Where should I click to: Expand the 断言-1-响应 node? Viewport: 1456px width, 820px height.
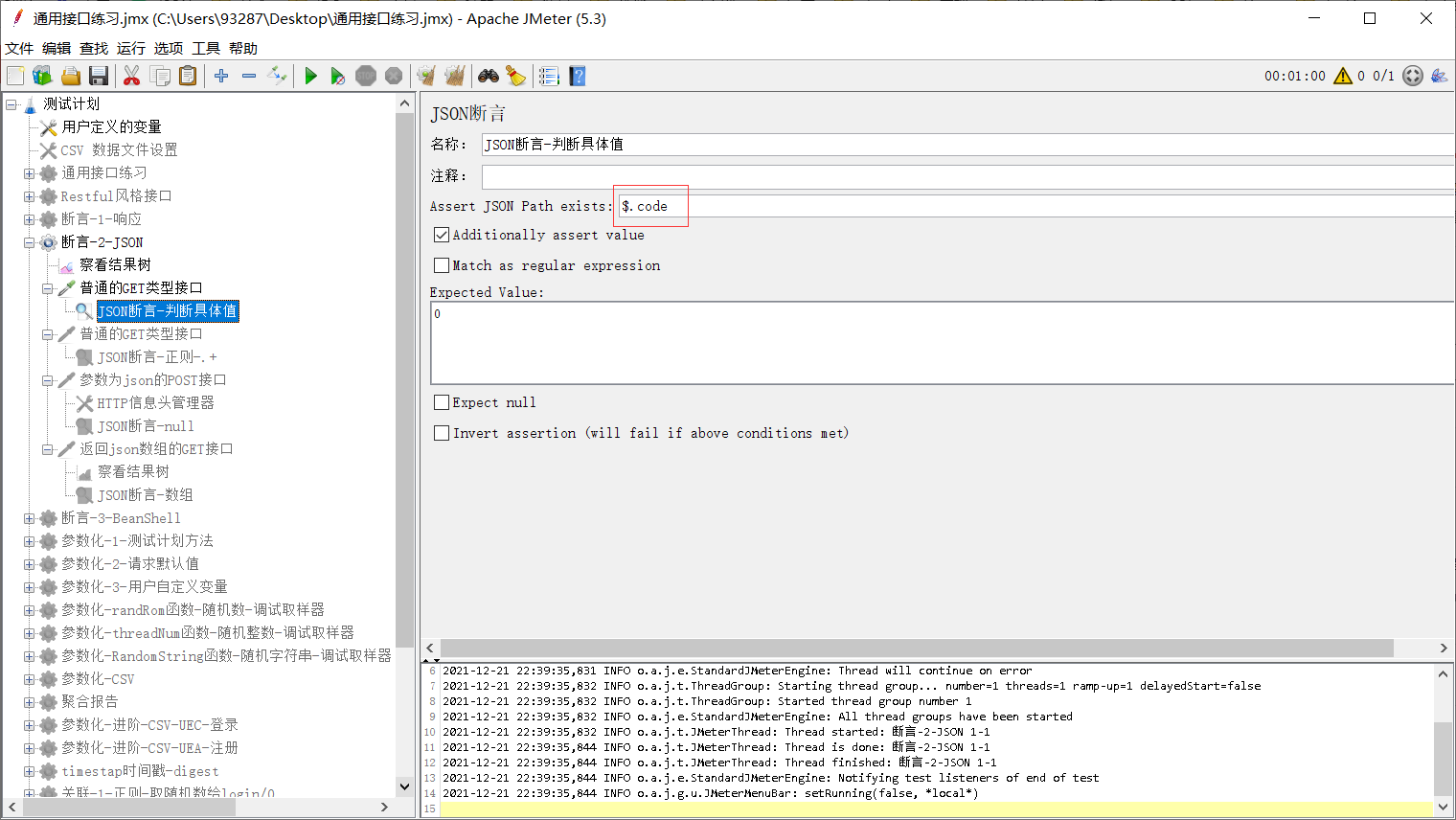pos(30,219)
